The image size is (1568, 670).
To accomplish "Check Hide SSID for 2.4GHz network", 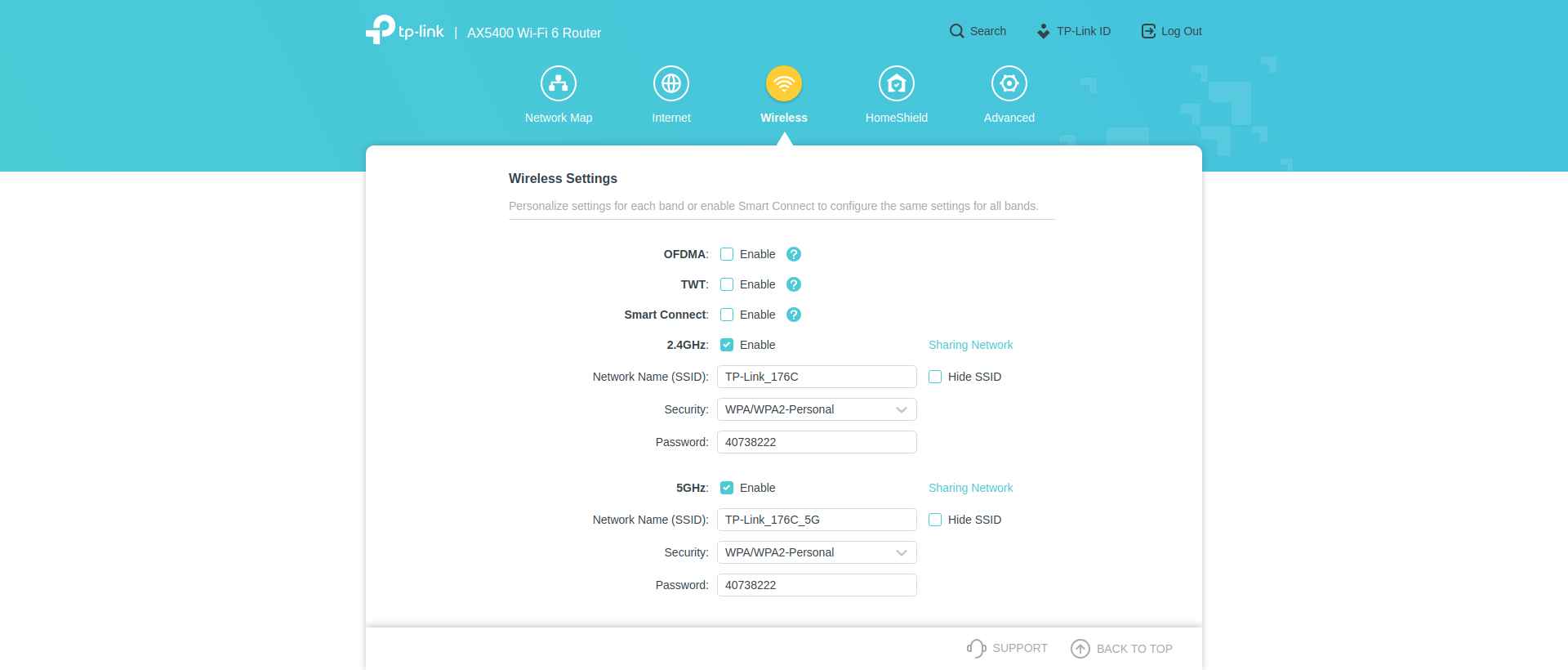I will pos(935,377).
